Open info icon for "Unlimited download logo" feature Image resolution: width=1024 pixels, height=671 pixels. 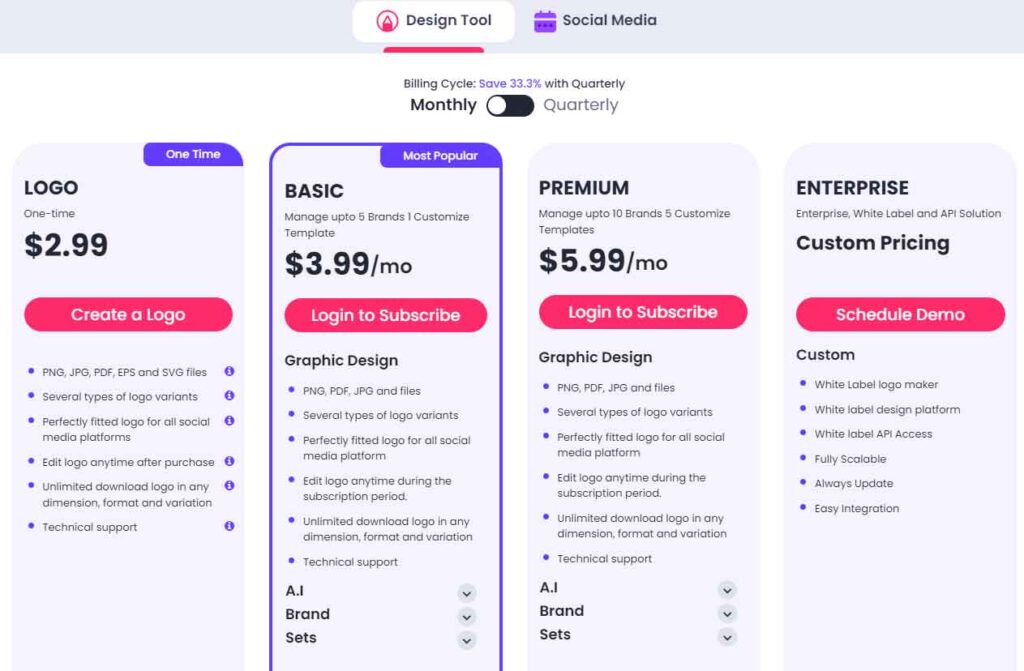point(229,487)
